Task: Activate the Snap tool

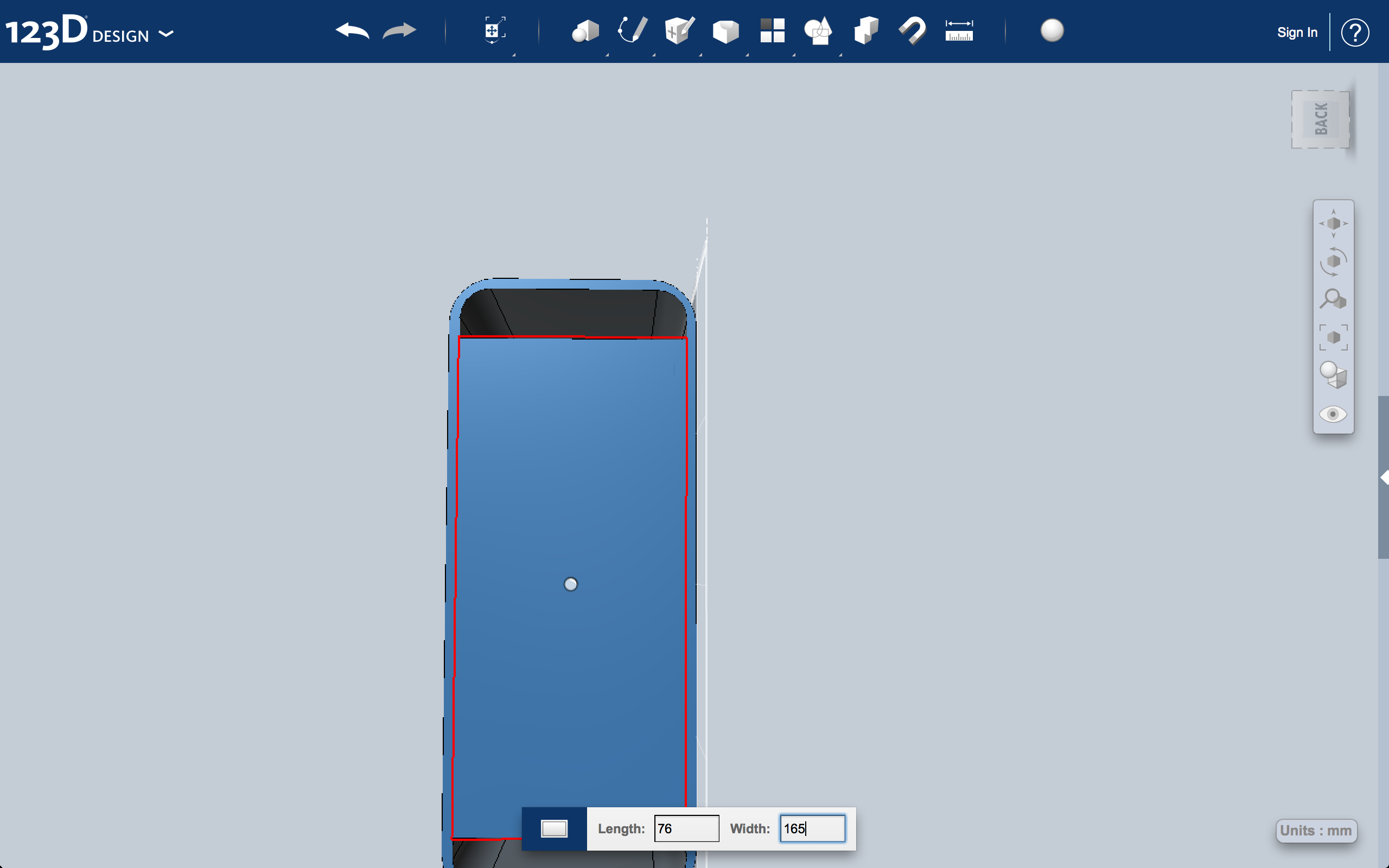Action: click(x=912, y=31)
